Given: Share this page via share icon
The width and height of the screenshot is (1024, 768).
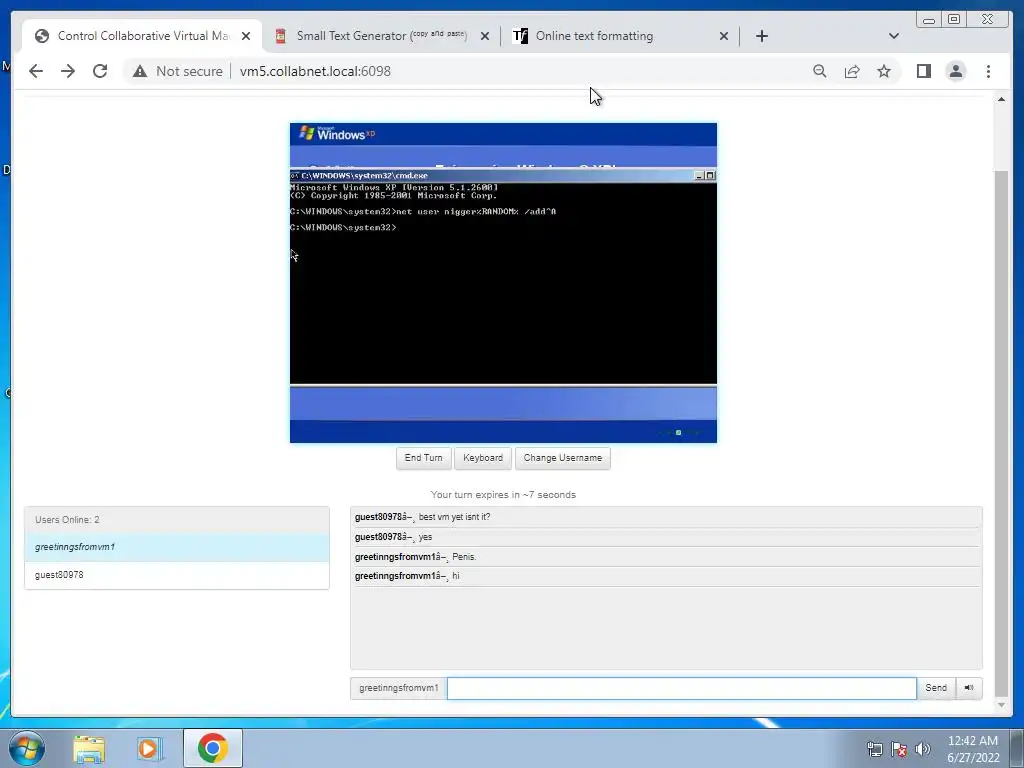Looking at the screenshot, I should click(852, 71).
